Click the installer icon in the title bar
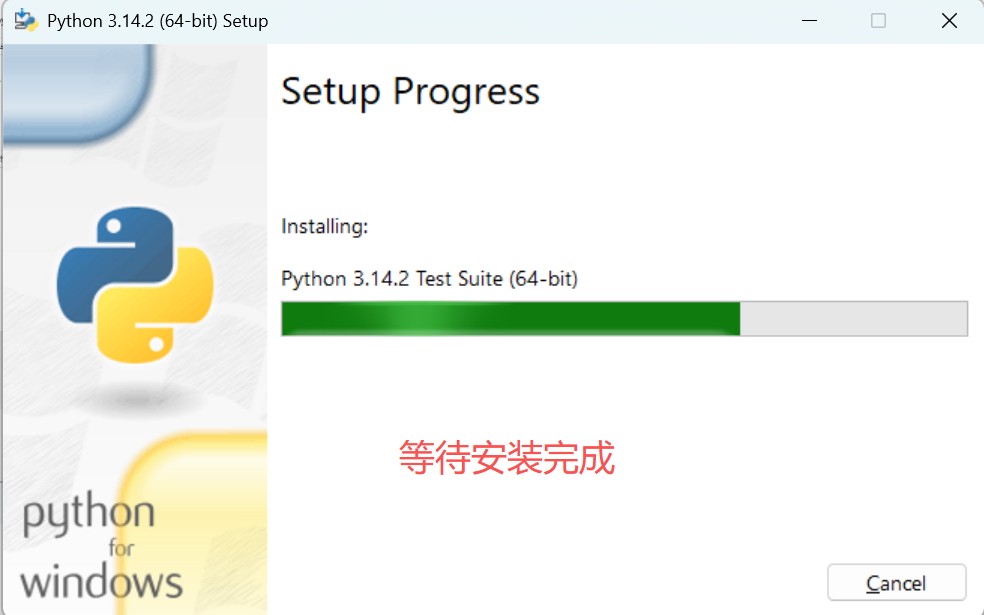 click(x=25, y=20)
